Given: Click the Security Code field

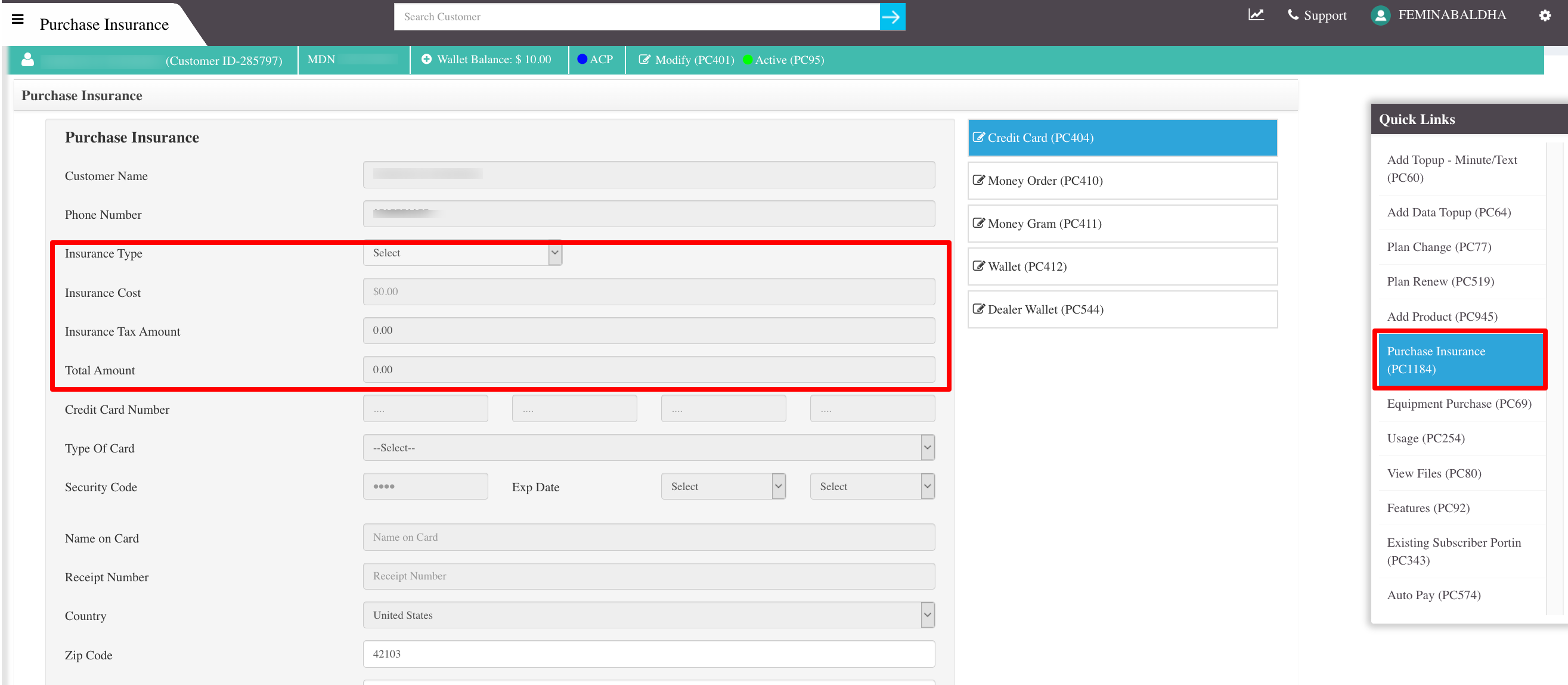Looking at the screenshot, I should [426, 487].
